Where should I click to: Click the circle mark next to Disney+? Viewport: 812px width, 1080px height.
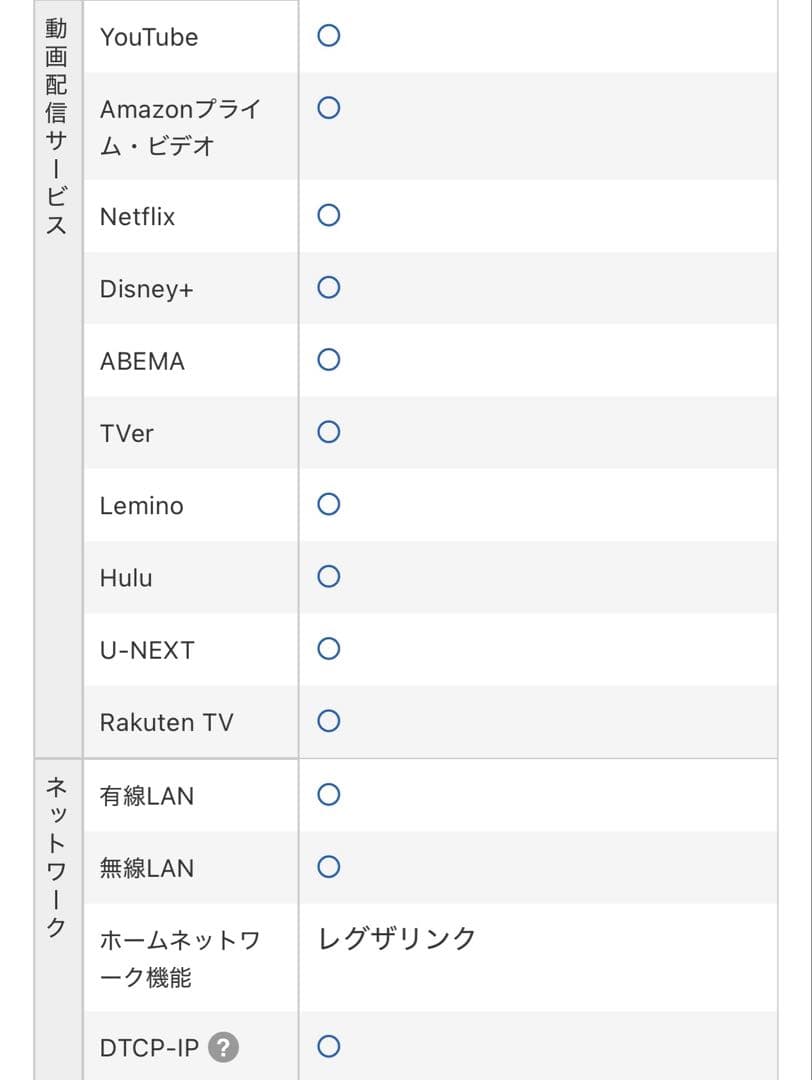coord(328,288)
